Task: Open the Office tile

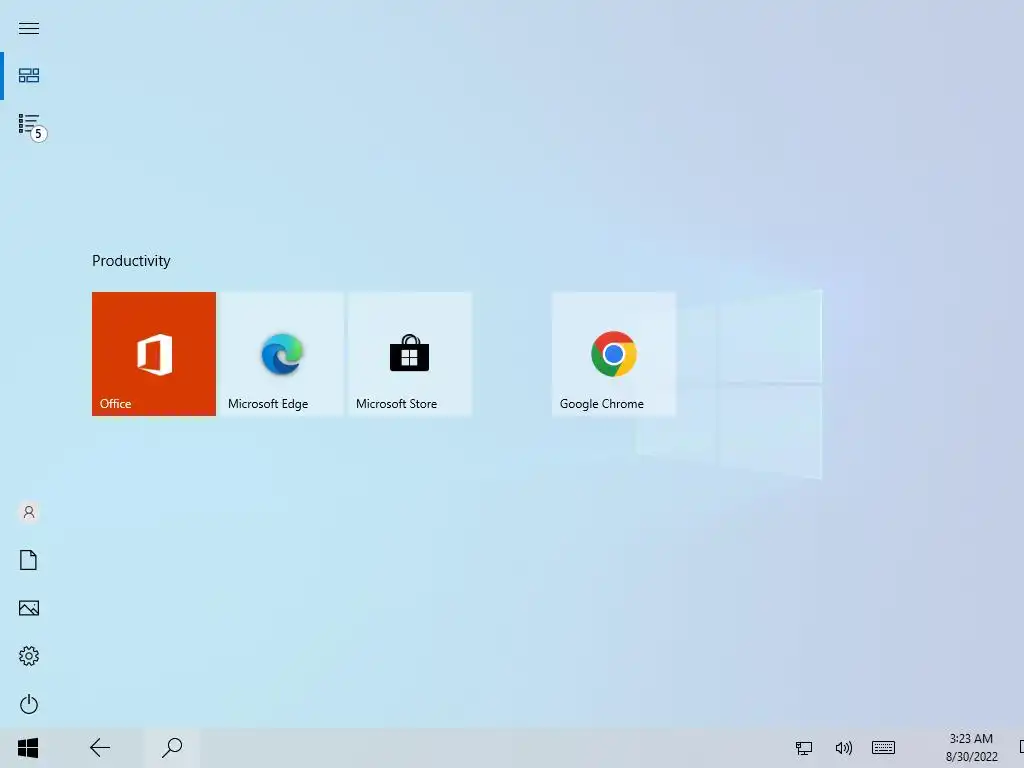Action: click(x=153, y=353)
